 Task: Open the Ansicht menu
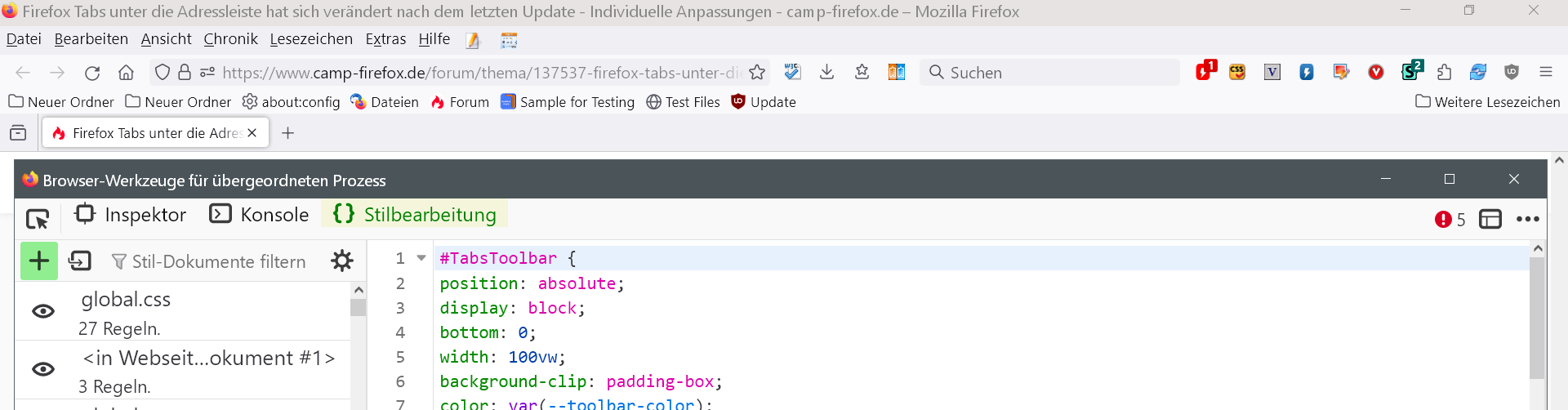pos(166,39)
